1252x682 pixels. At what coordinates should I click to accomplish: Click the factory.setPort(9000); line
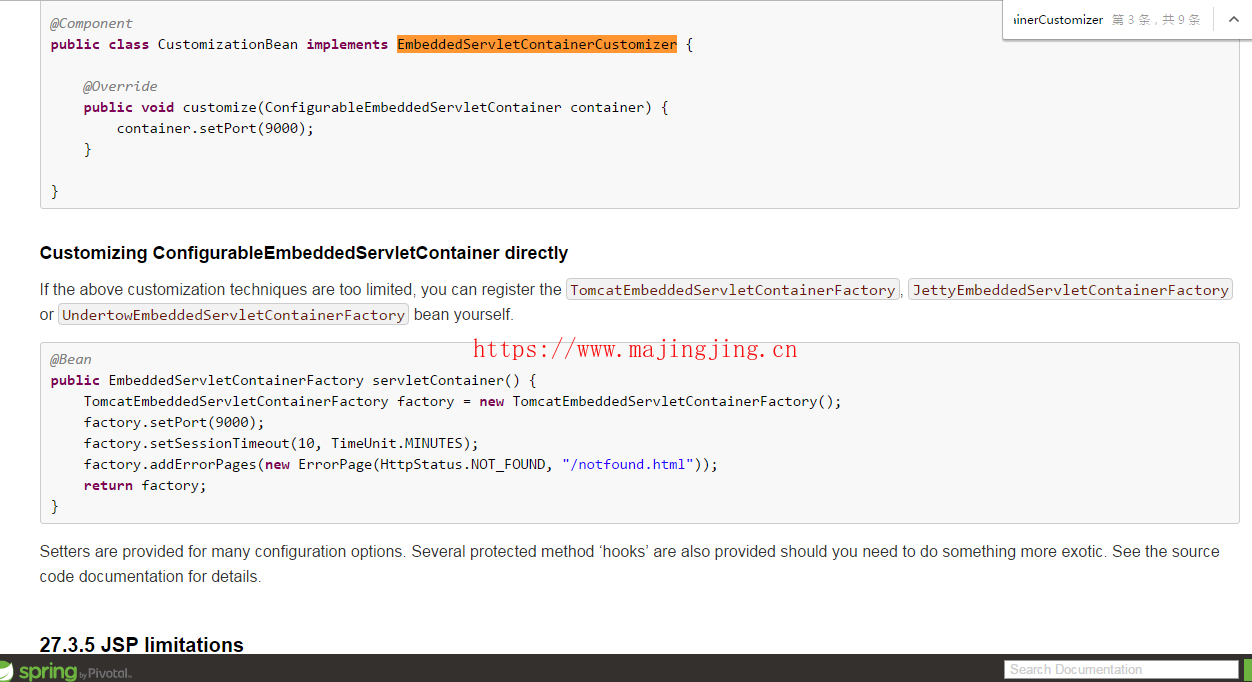click(174, 422)
